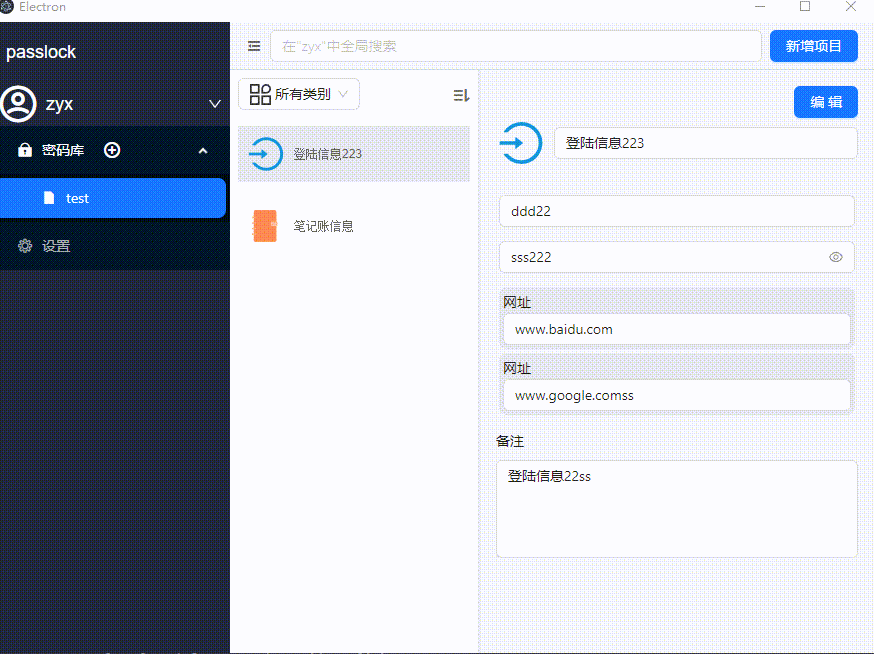
Task: Click the sort order icon above item list
Action: [461, 95]
